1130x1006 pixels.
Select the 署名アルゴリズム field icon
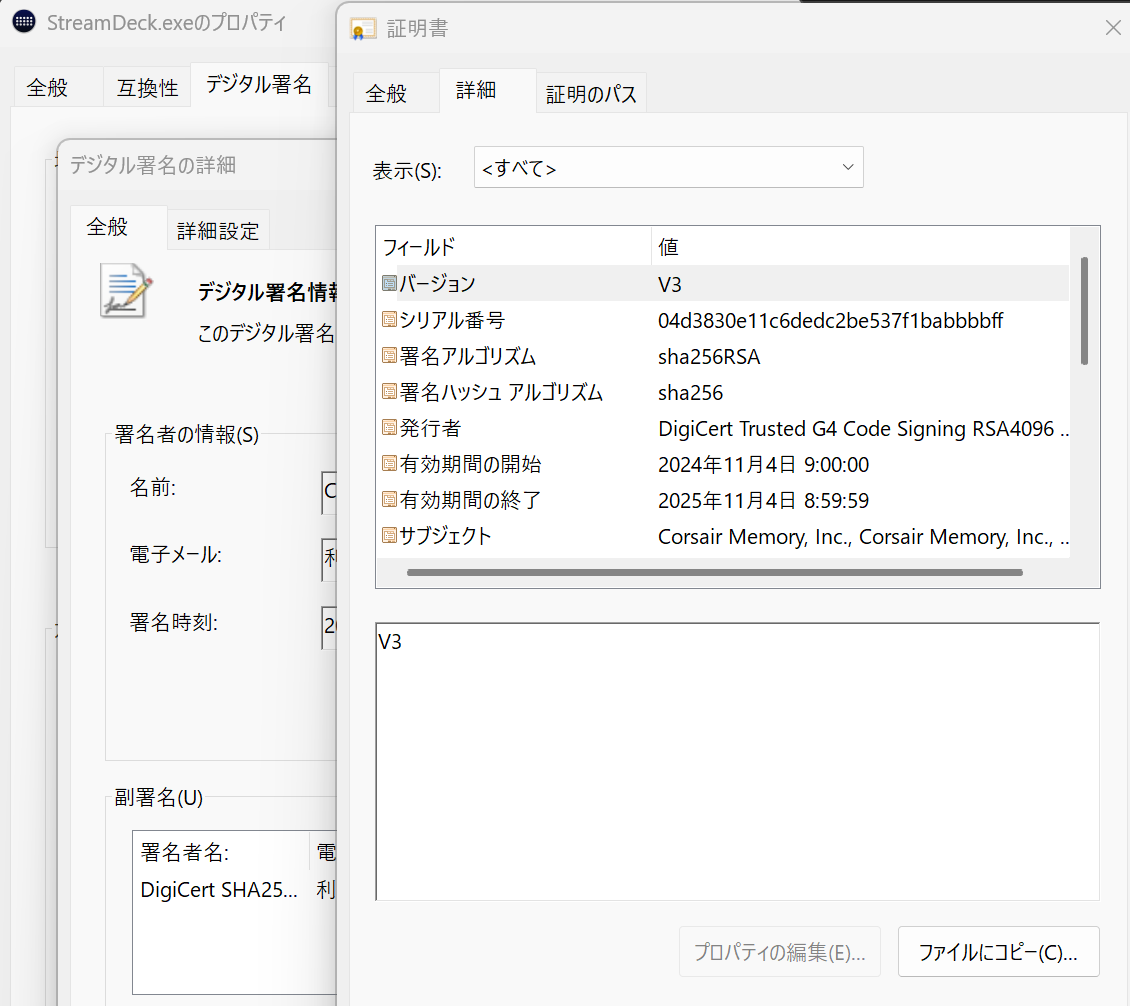click(x=389, y=355)
